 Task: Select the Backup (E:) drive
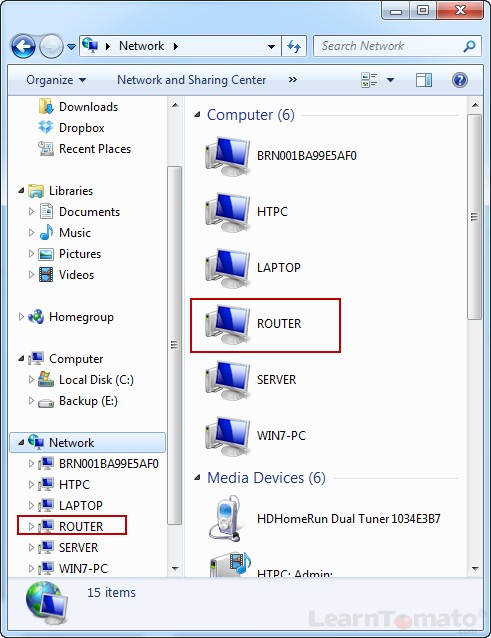click(x=88, y=401)
